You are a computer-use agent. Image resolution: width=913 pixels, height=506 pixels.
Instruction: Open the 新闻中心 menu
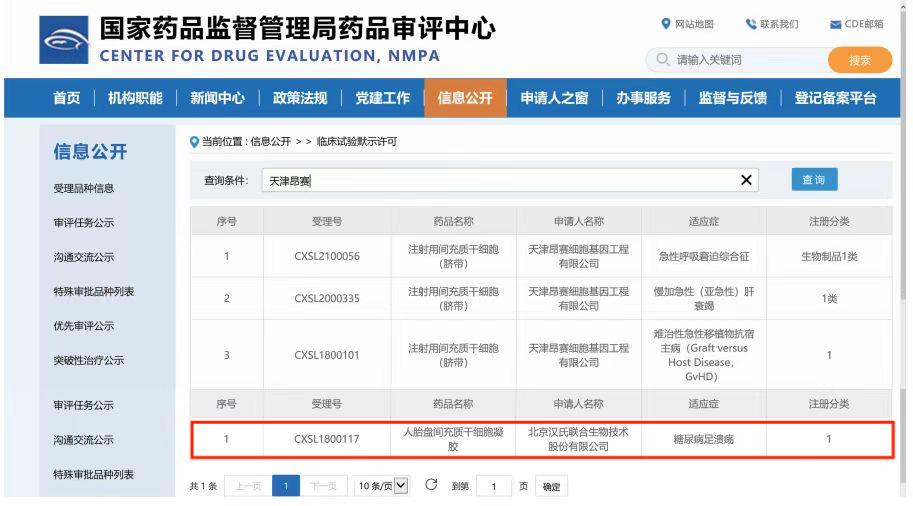coord(217,98)
